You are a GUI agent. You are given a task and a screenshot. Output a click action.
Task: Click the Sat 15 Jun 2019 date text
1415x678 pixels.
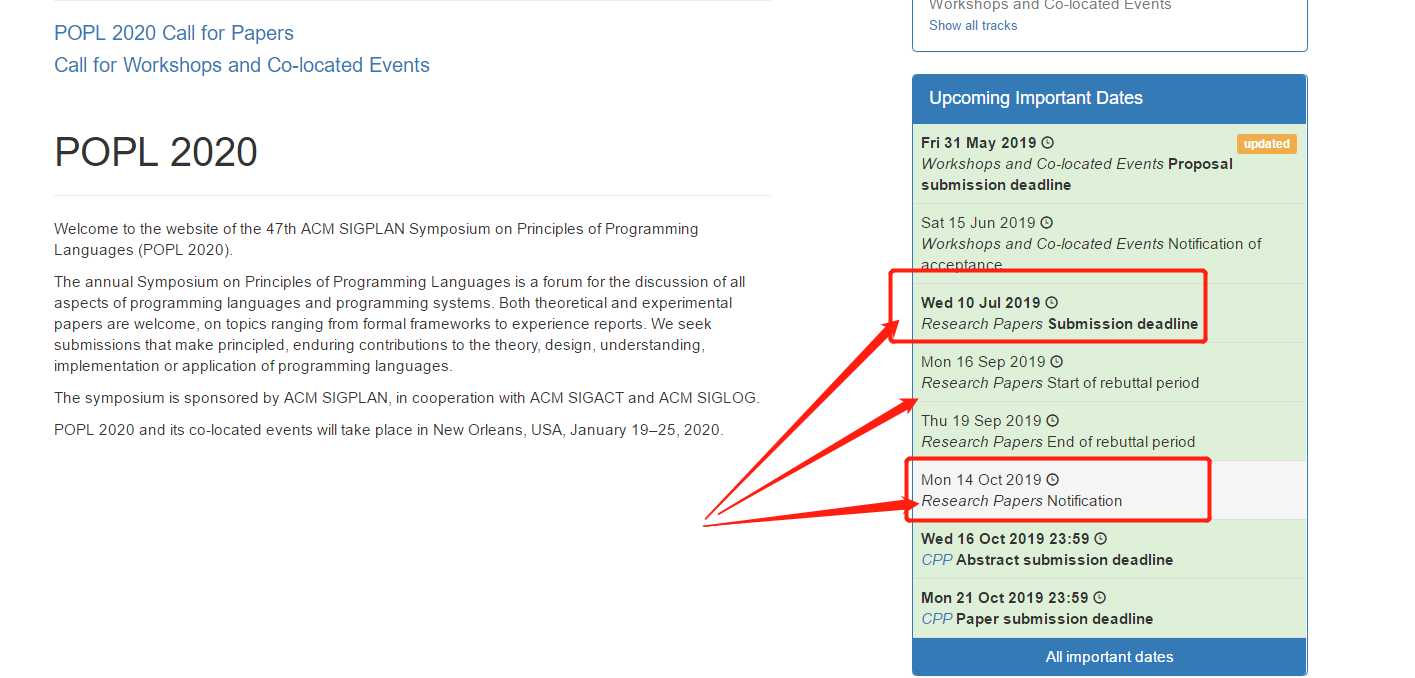tap(978, 222)
